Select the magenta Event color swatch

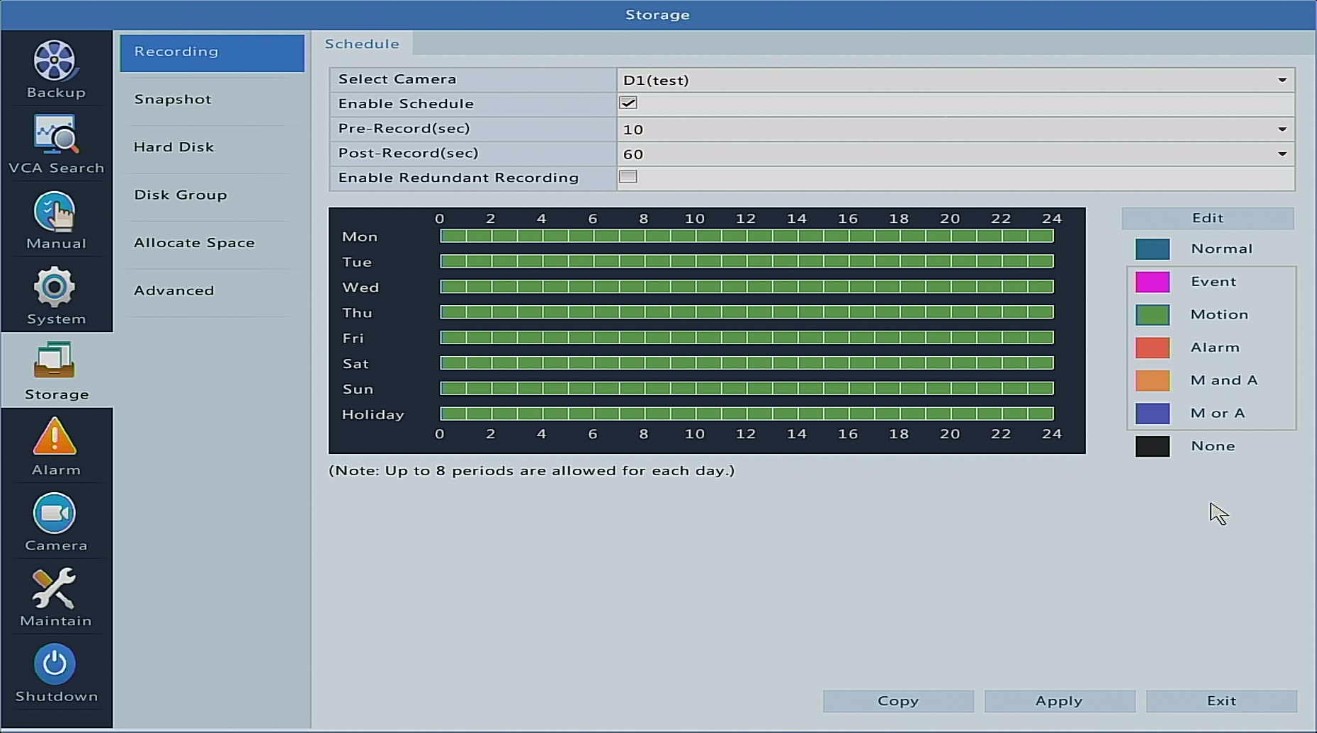[1152, 282]
